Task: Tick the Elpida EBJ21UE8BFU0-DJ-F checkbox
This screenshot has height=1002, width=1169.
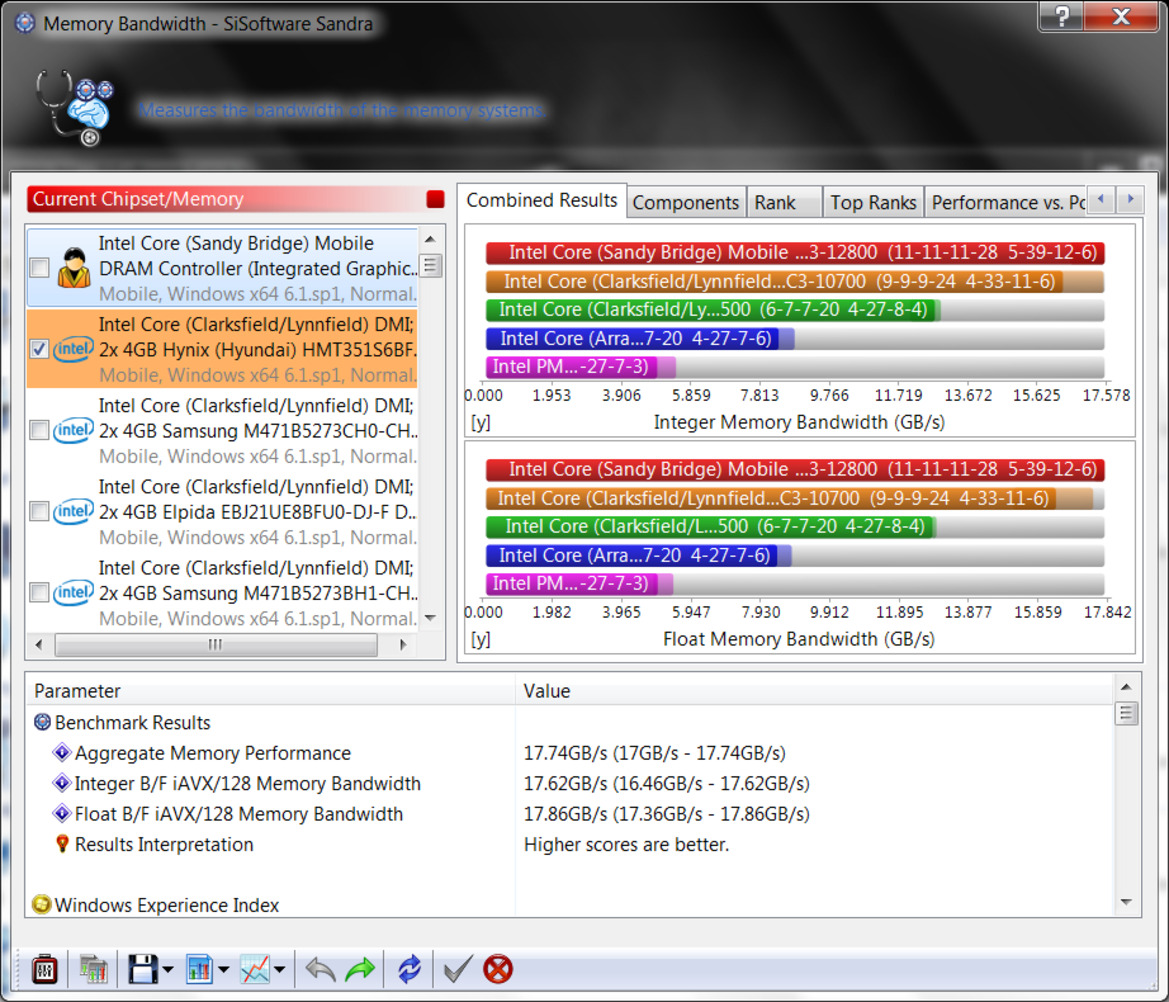Action: coord(40,511)
